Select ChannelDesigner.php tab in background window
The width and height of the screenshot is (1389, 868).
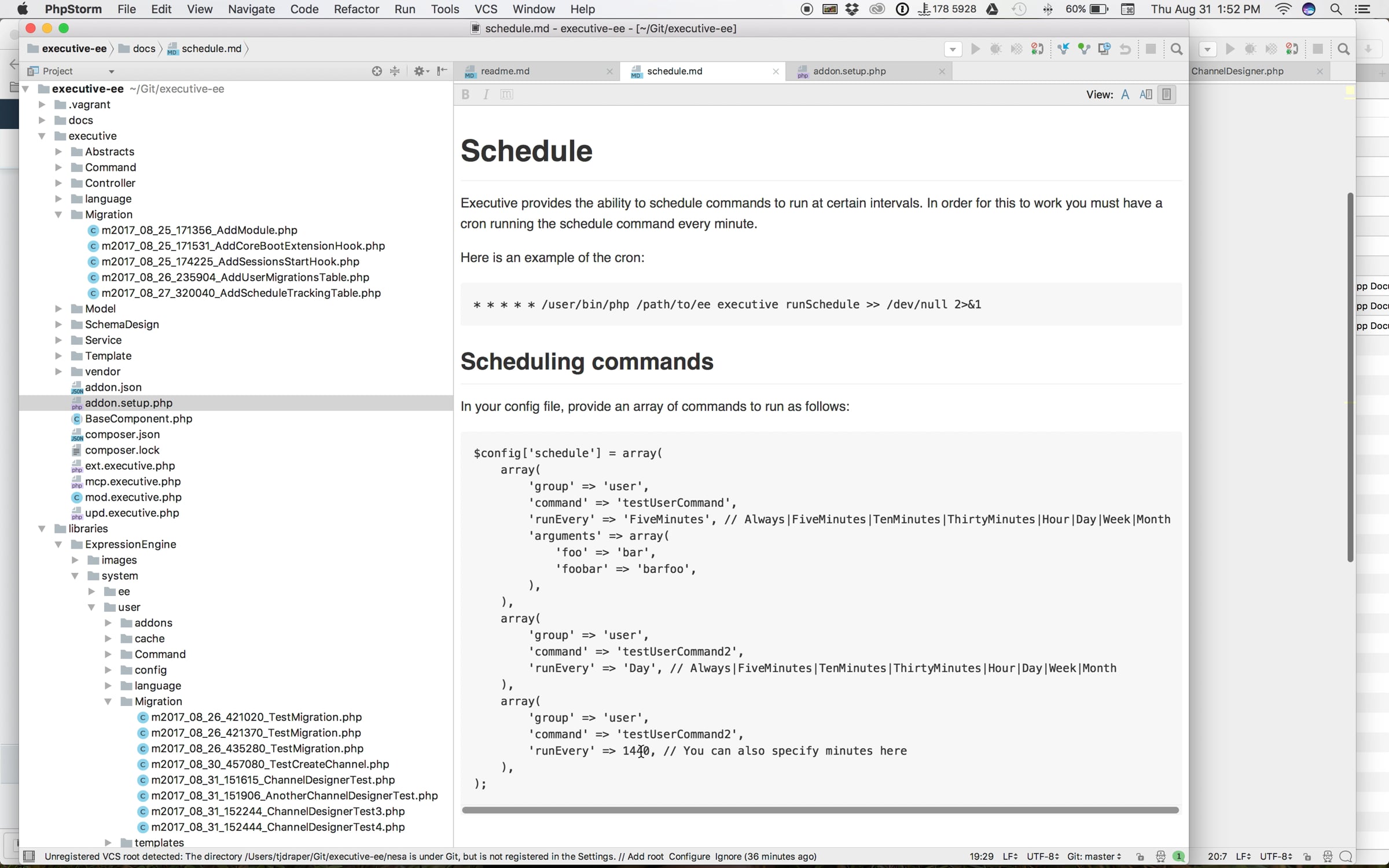click(x=1237, y=71)
